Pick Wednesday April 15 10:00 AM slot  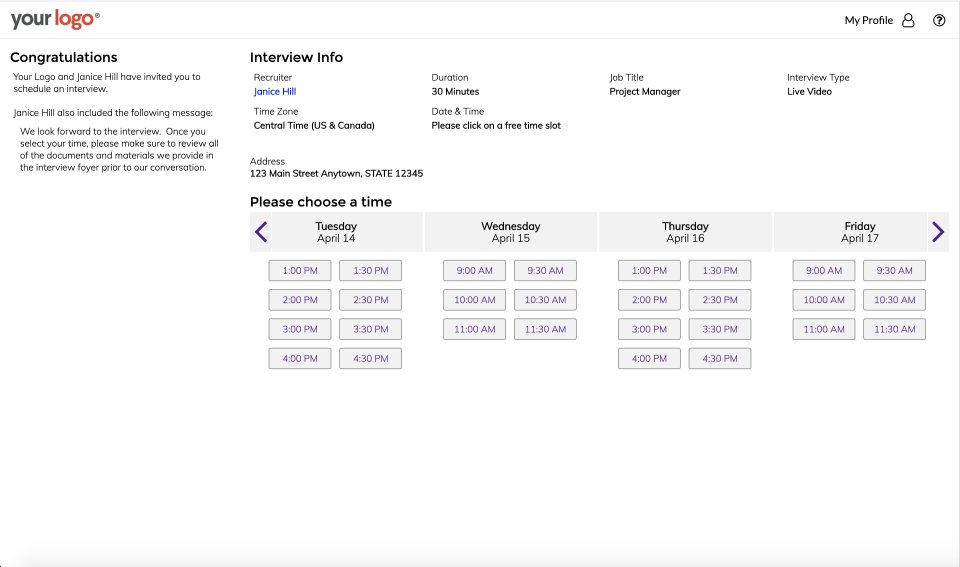pyautogui.click(x=474, y=300)
